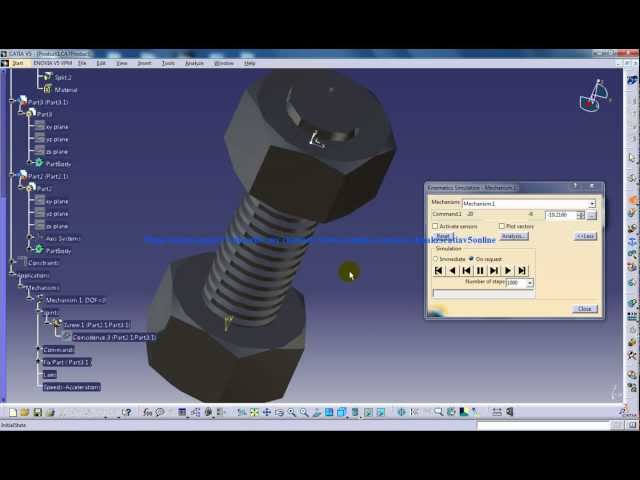Step the simulation backward one step
Image resolution: width=640 pixels, height=480 pixels.
pyautogui.click(x=467, y=271)
